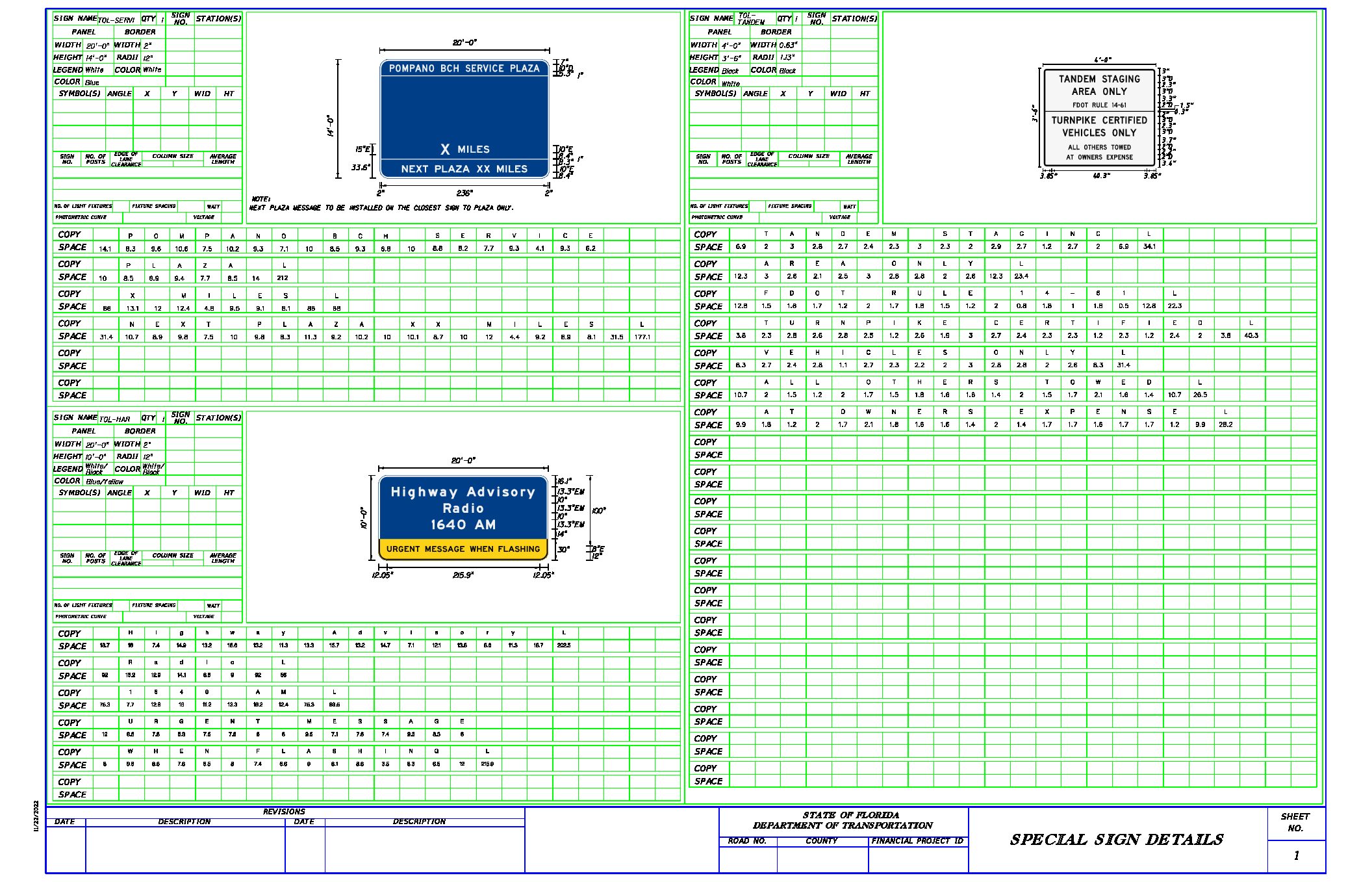The height and width of the screenshot is (882, 1372).
Task: Click DEPARTMENT OF TRANSPORTATION in title block
Action: coord(843,825)
